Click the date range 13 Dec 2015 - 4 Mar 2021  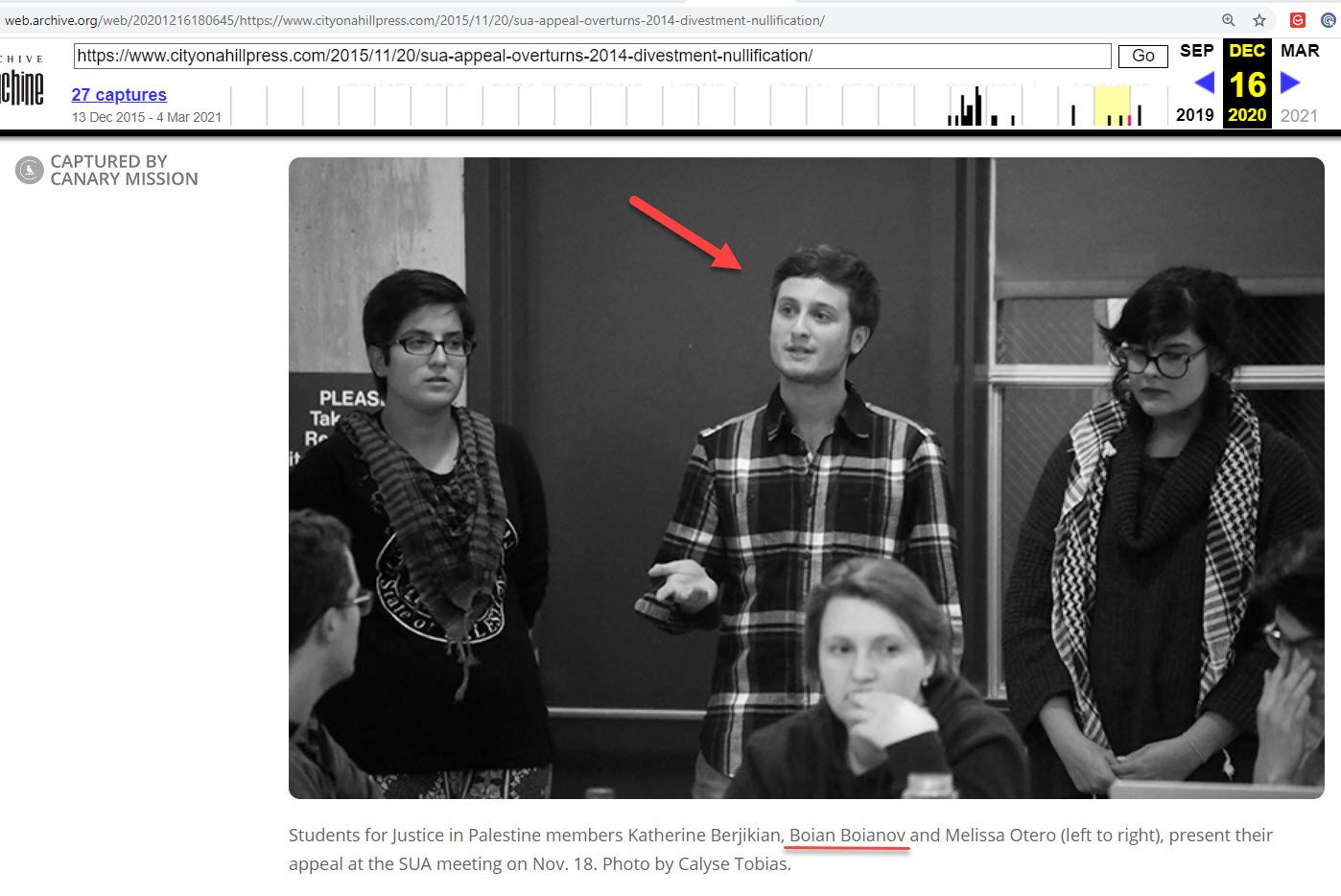click(147, 117)
